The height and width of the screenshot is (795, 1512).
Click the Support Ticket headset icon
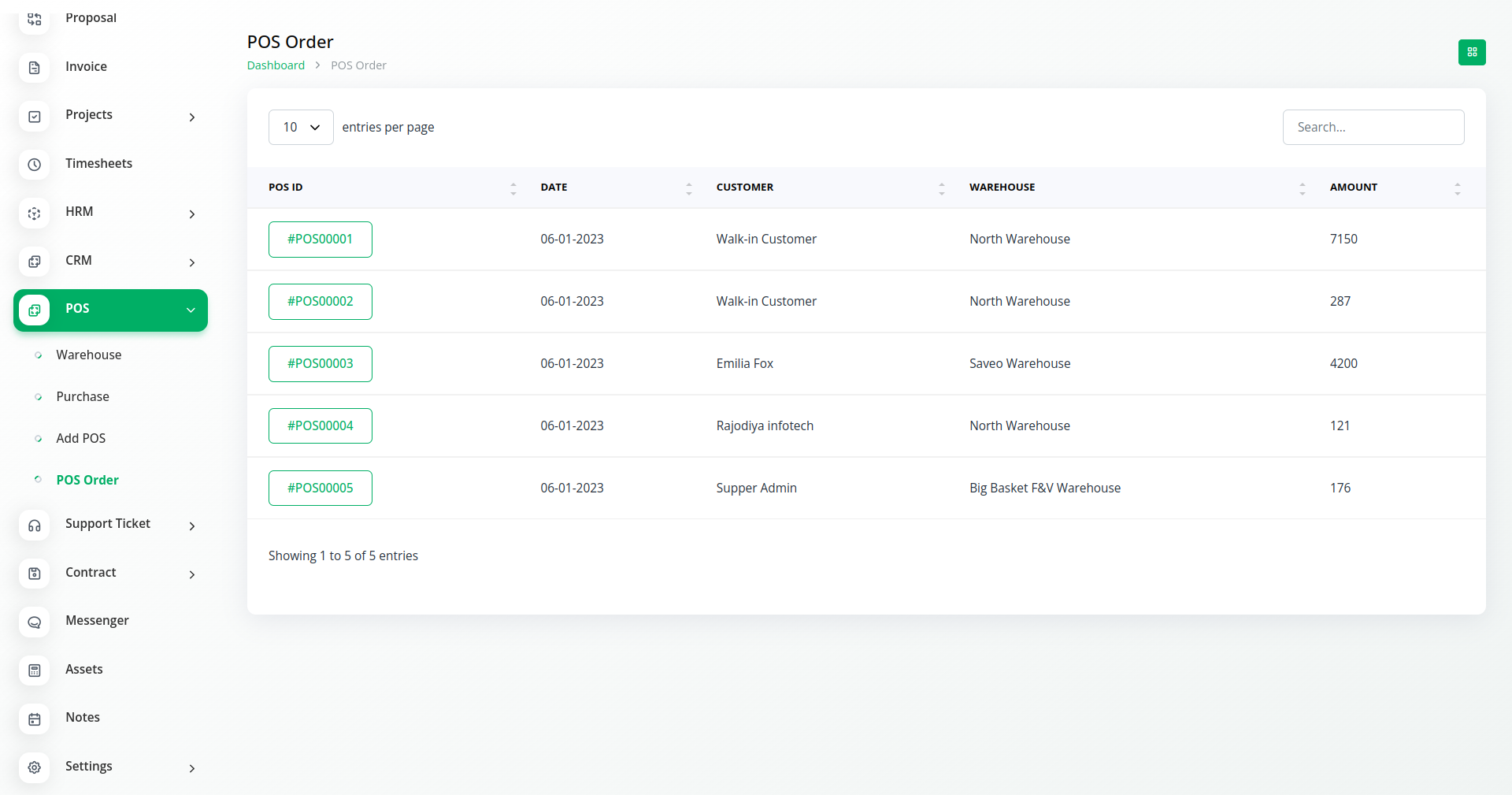coord(35,526)
